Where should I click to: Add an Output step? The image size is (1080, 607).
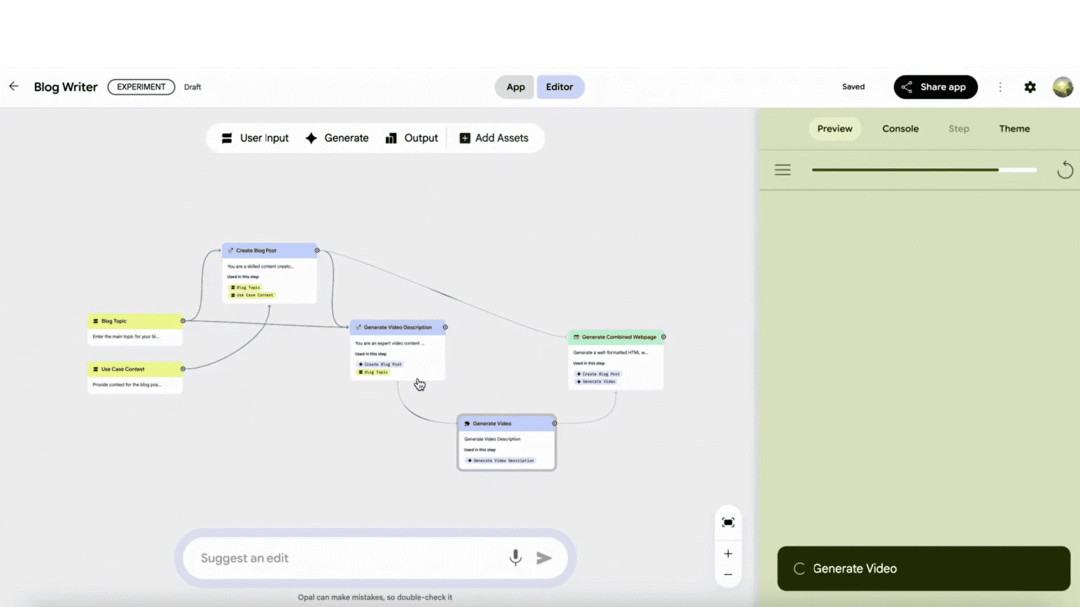tap(411, 138)
